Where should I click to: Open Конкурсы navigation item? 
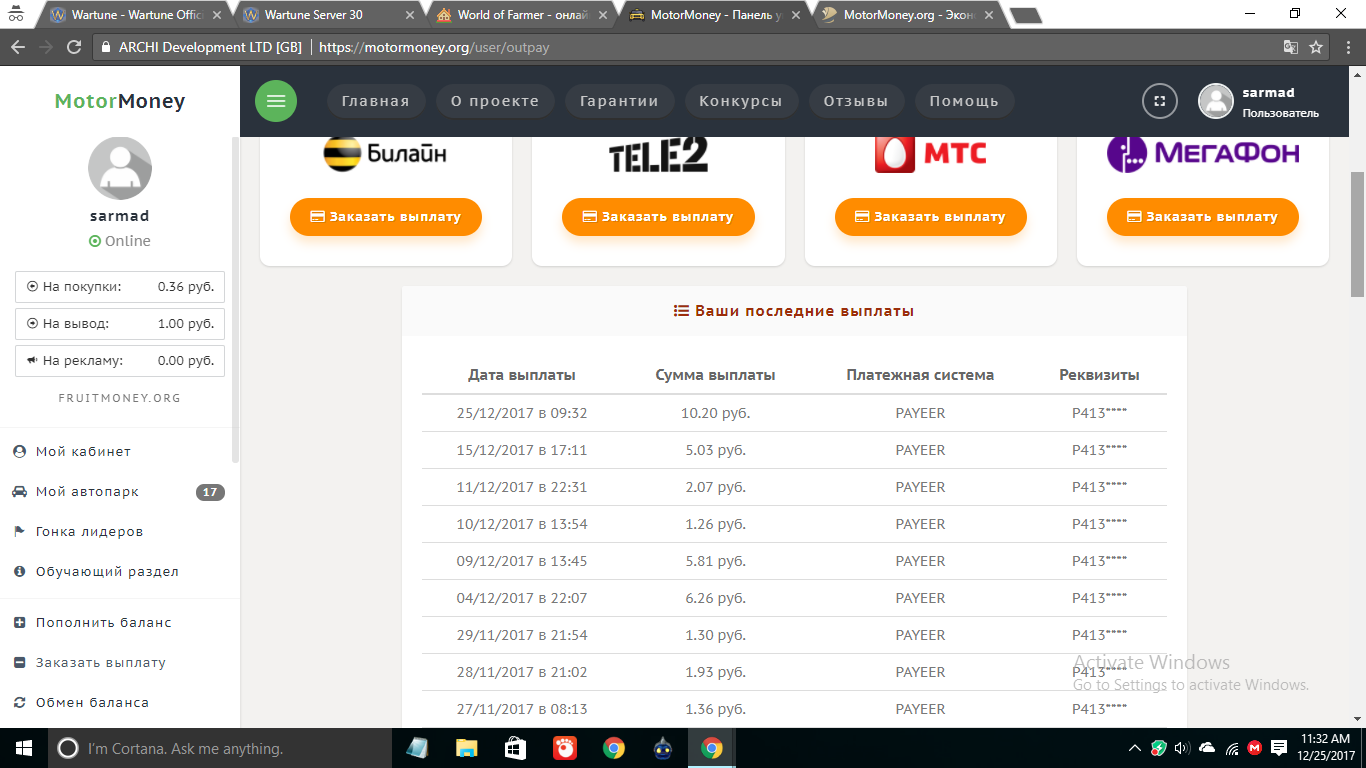741,101
